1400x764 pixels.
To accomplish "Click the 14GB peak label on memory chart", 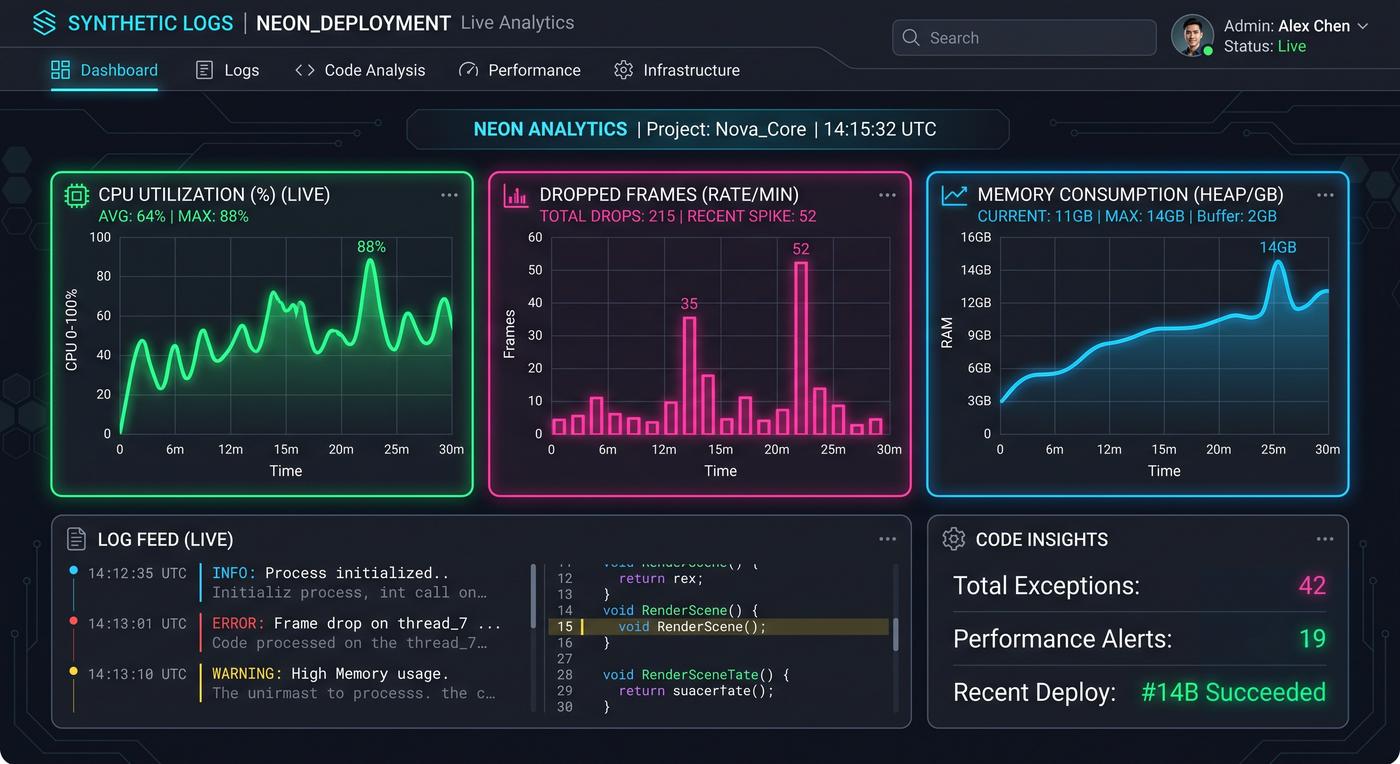I will point(1278,247).
